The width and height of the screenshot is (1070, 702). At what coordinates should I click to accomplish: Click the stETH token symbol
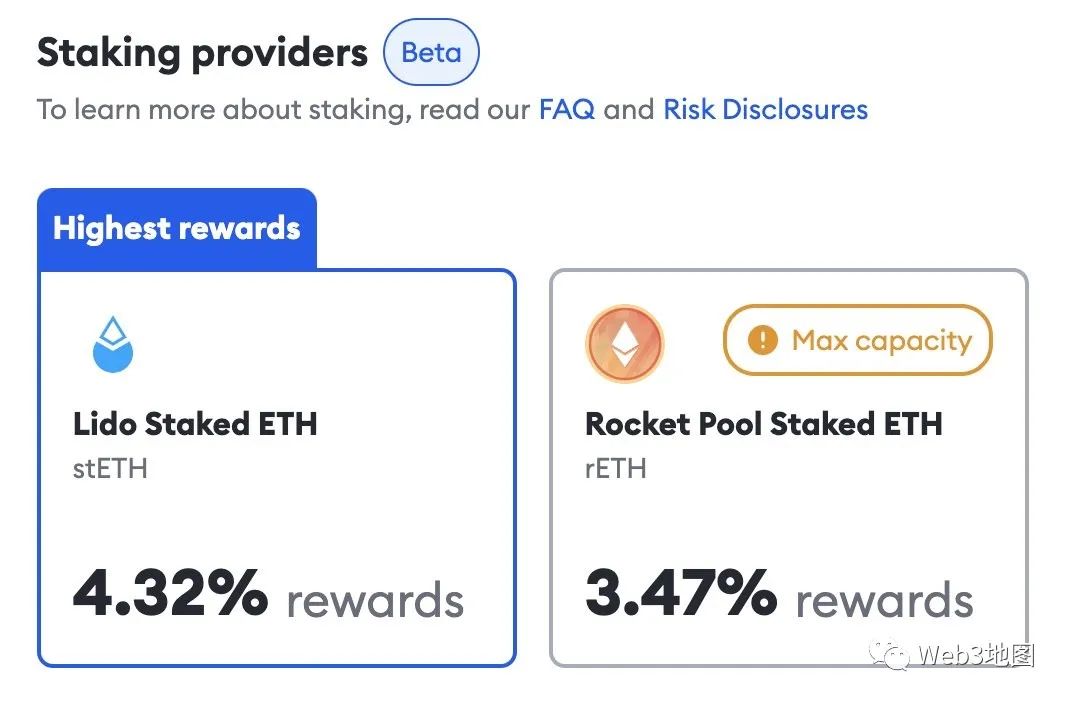pos(110,467)
